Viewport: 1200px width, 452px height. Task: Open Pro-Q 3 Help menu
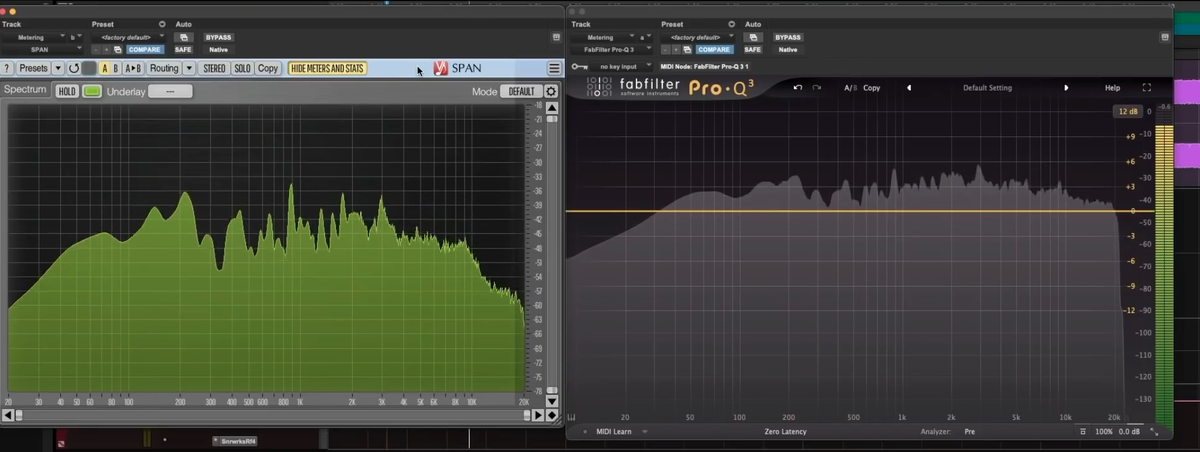1112,88
